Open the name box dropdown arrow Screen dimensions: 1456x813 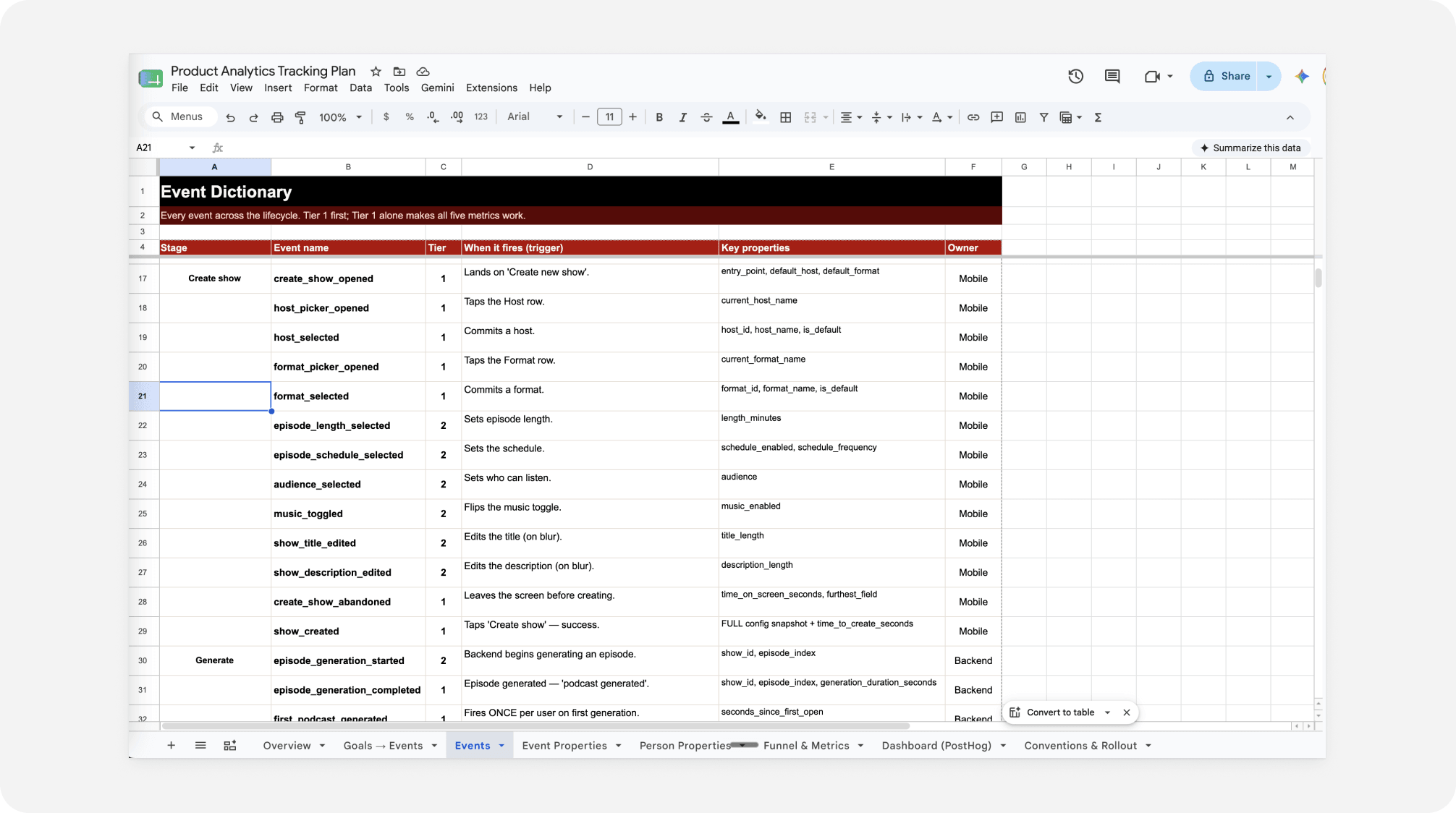coord(192,148)
